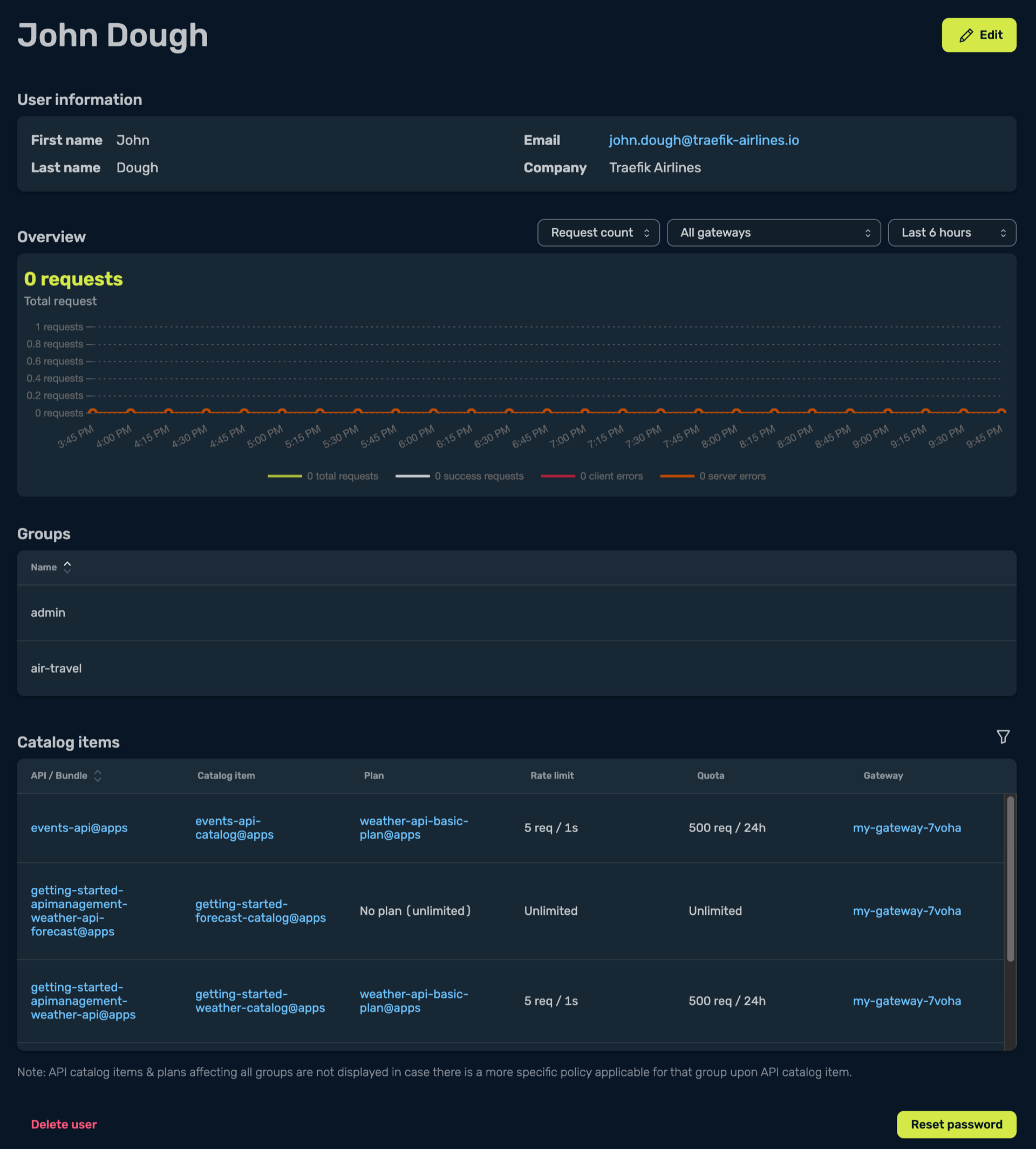Viewport: 1036px width, 1149px height.
Task: Click Unlimited quota in forecast row
Action: [715, 911]
